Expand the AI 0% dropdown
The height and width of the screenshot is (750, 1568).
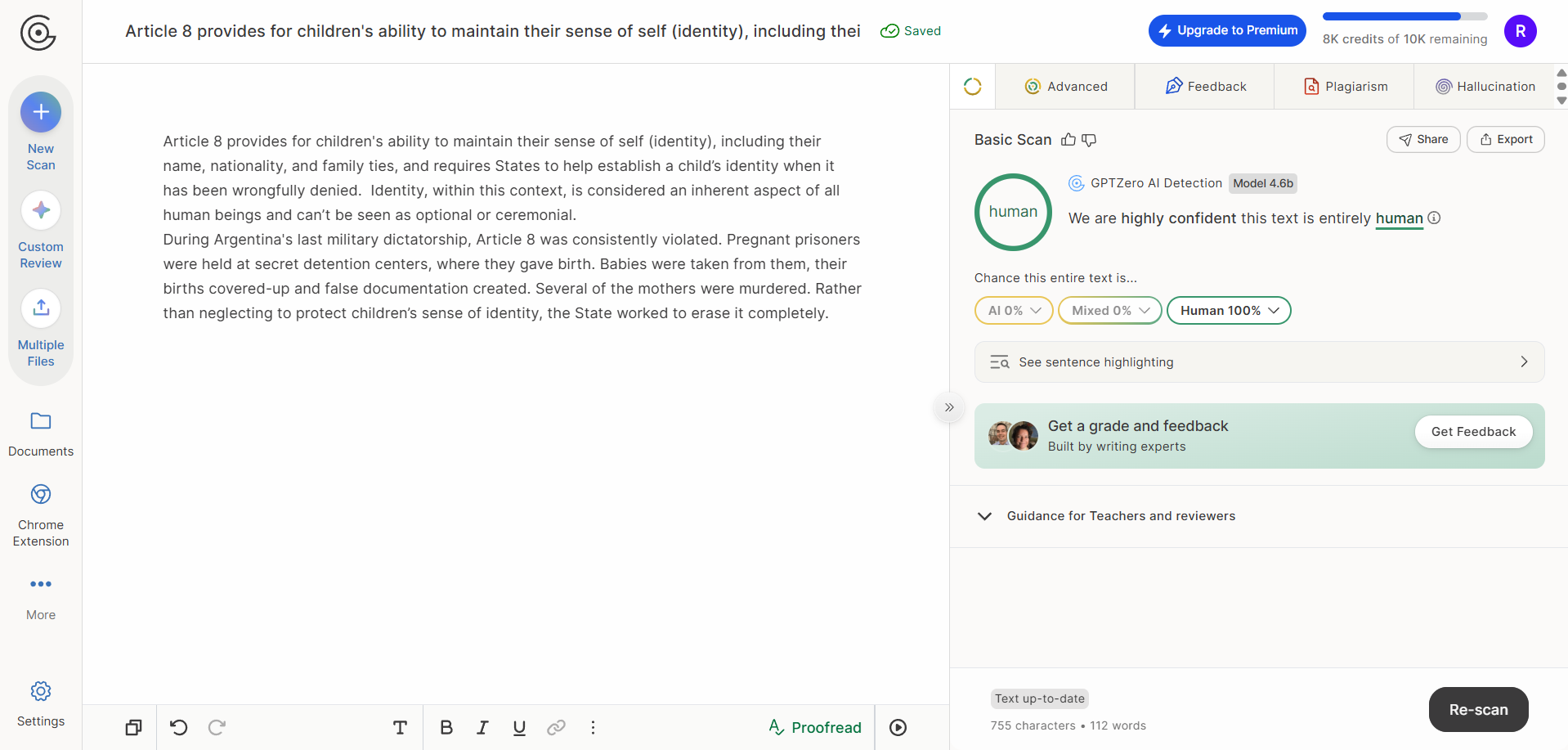point(1014,311)
